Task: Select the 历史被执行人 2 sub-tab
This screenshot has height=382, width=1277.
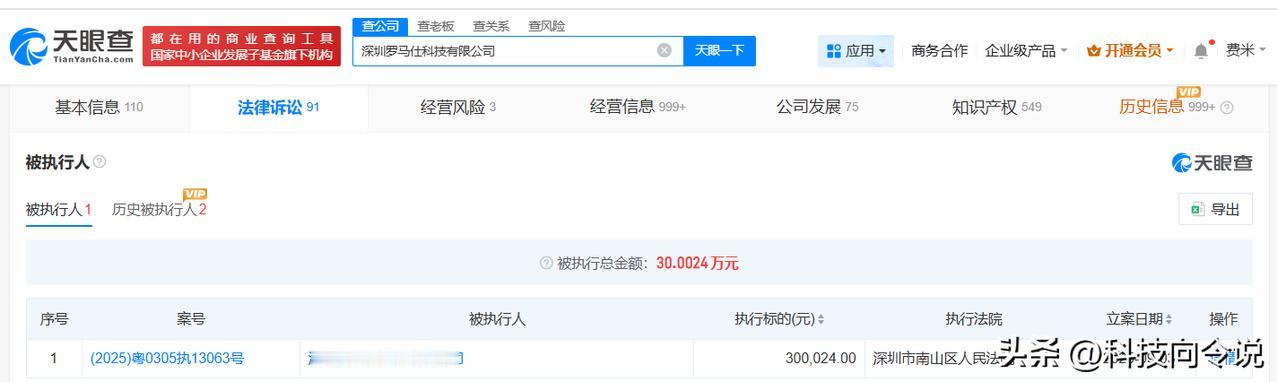Action: click(159, 210)
